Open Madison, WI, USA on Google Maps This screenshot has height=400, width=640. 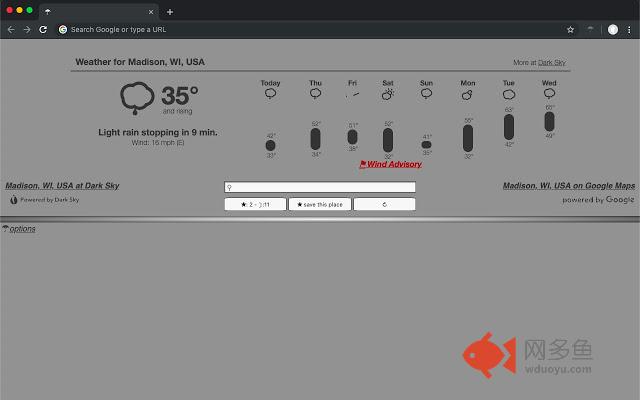pos(568,185)
